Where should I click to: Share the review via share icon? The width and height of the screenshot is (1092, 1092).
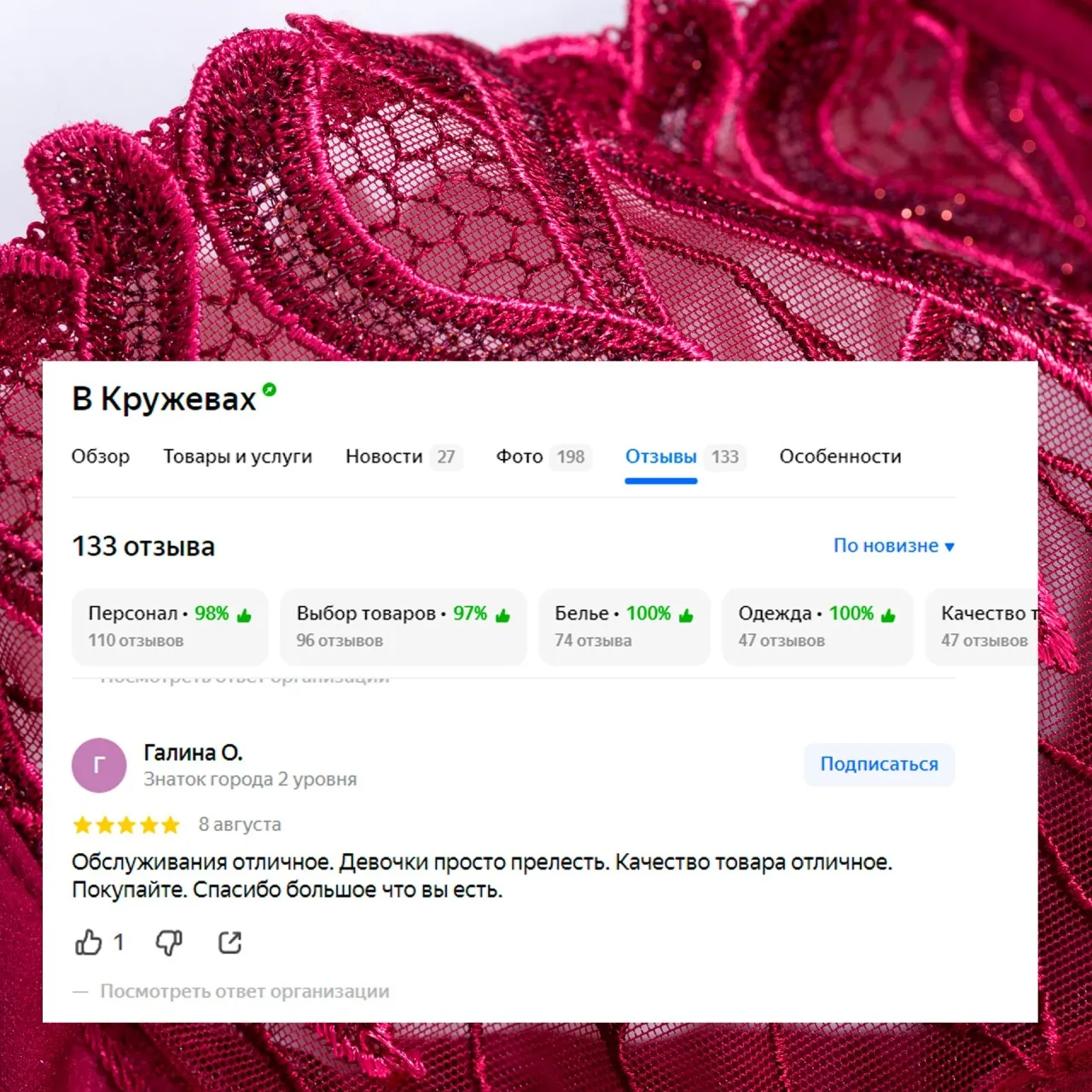[229, 942]
